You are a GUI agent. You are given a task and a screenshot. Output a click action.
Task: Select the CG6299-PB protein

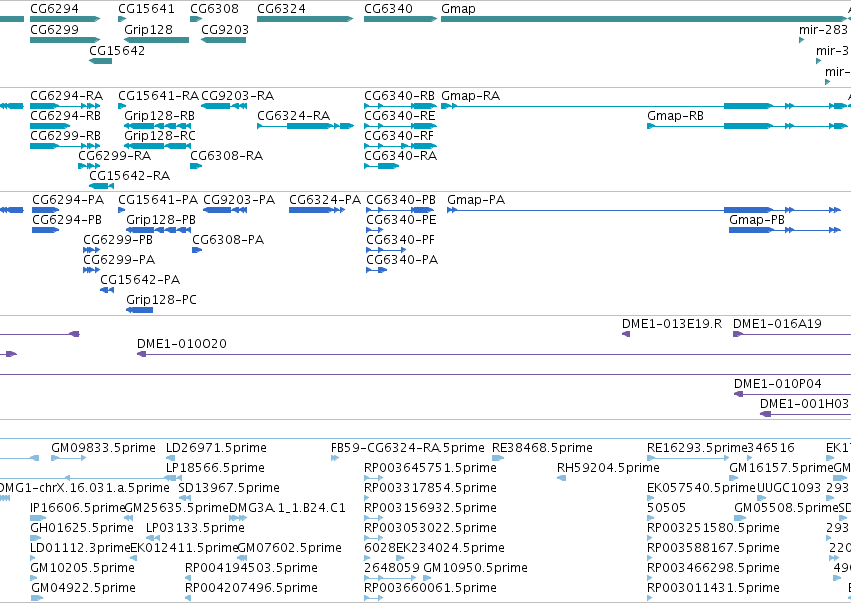91,250
